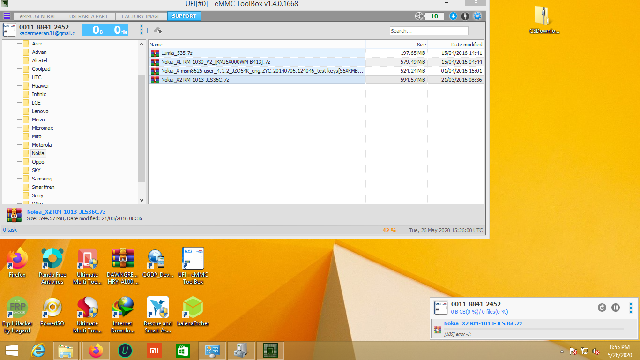Open Windows Start button
Image resolution: width=640 pixels, height=360 pixels.
pos(12,351)
